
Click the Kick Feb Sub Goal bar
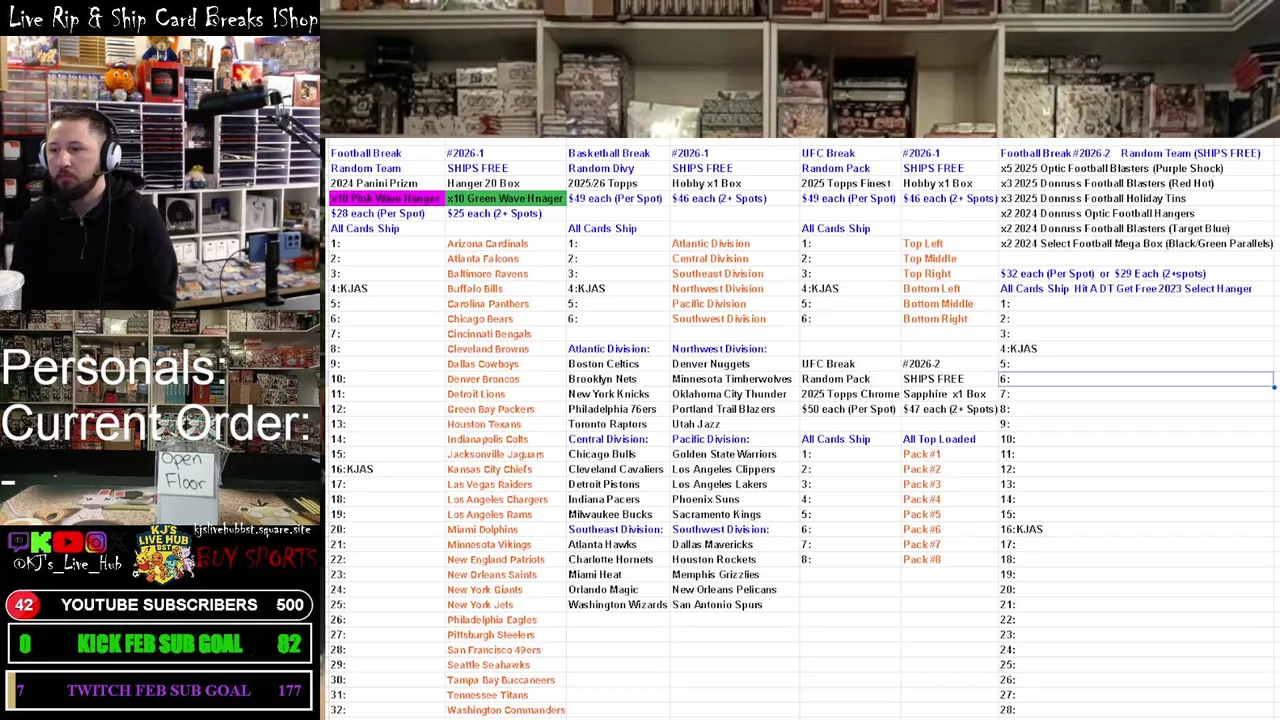pyautogui.click(x=160, y=644)
